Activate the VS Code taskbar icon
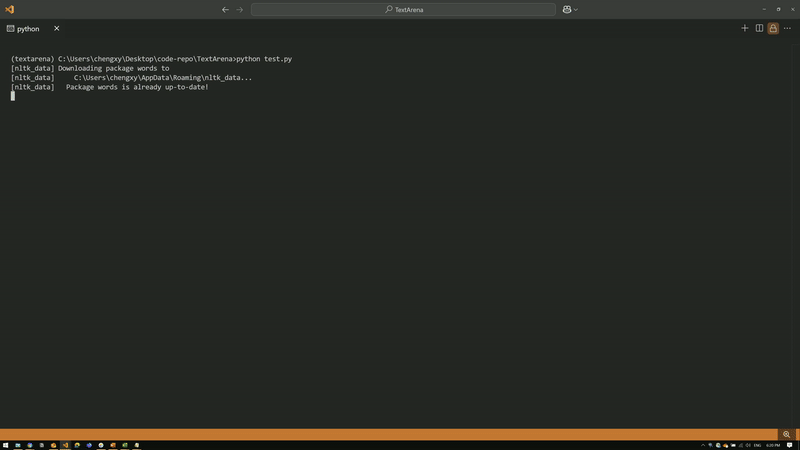800x450 pixels. [65, 445]
